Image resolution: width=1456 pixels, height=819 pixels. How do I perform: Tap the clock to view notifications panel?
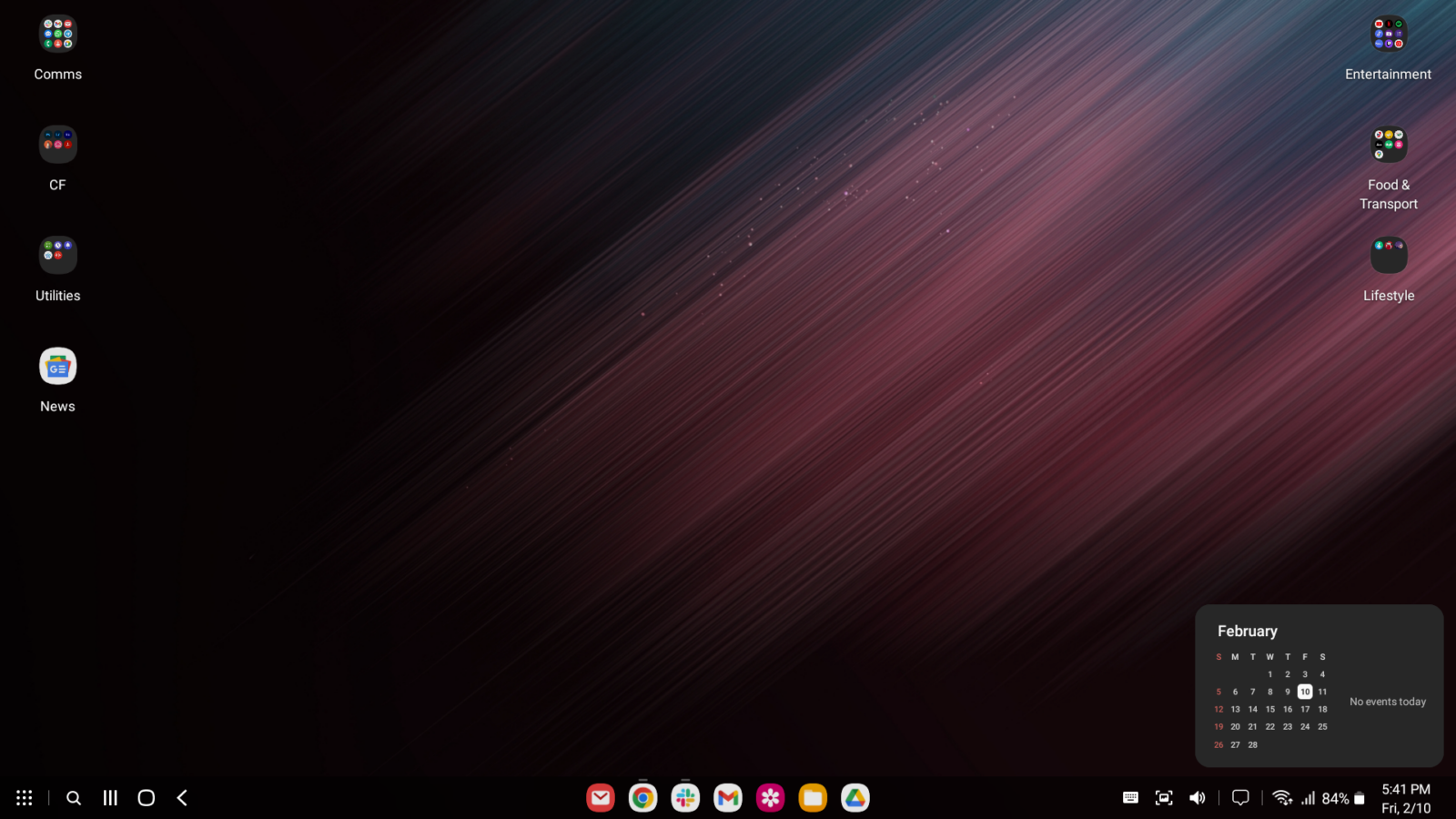coord(1402,798)
